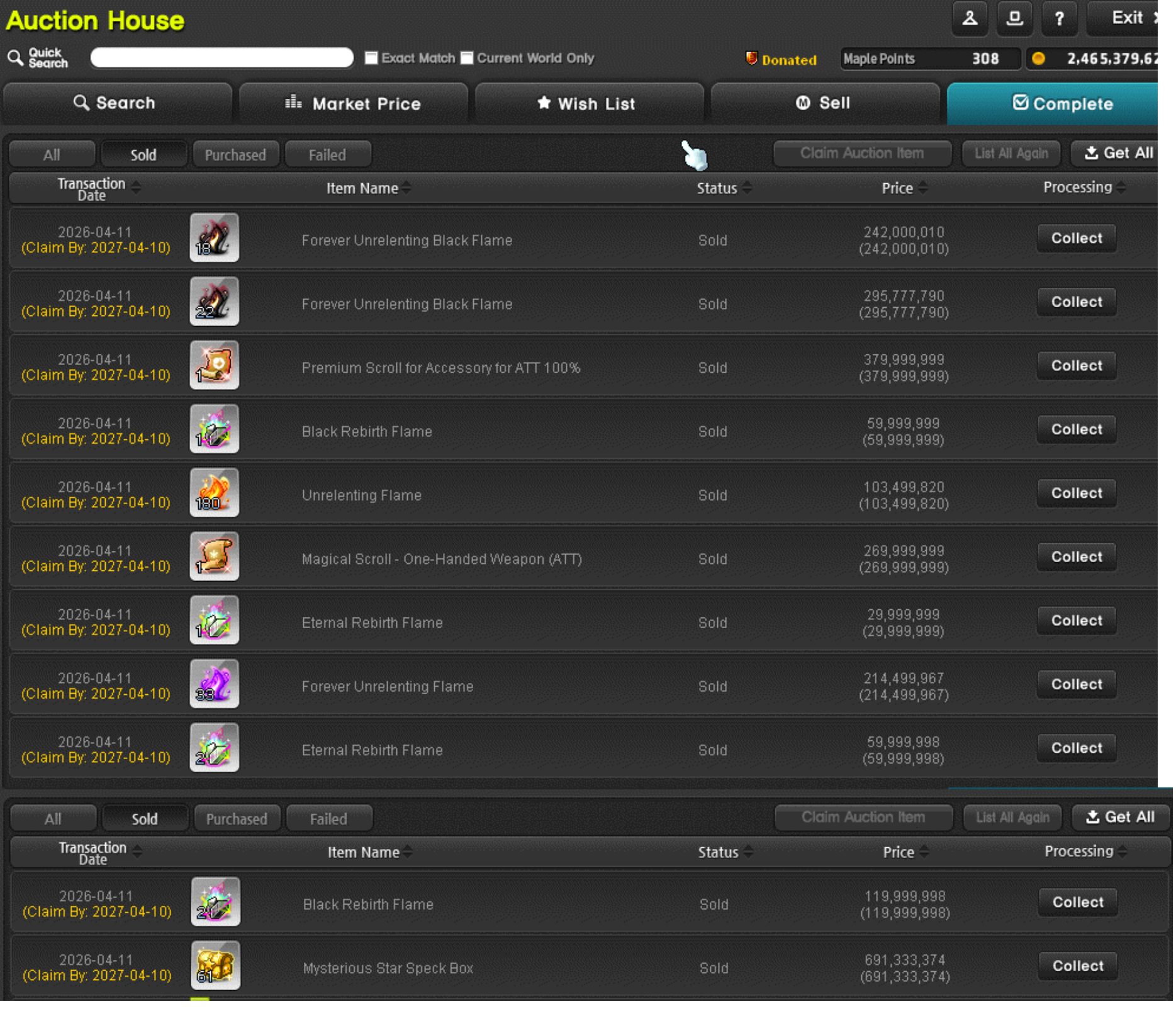Select the item icon priced 59,999,999
The height and width of the screenshot is (1009, 1176).
[x=215, y=429]
